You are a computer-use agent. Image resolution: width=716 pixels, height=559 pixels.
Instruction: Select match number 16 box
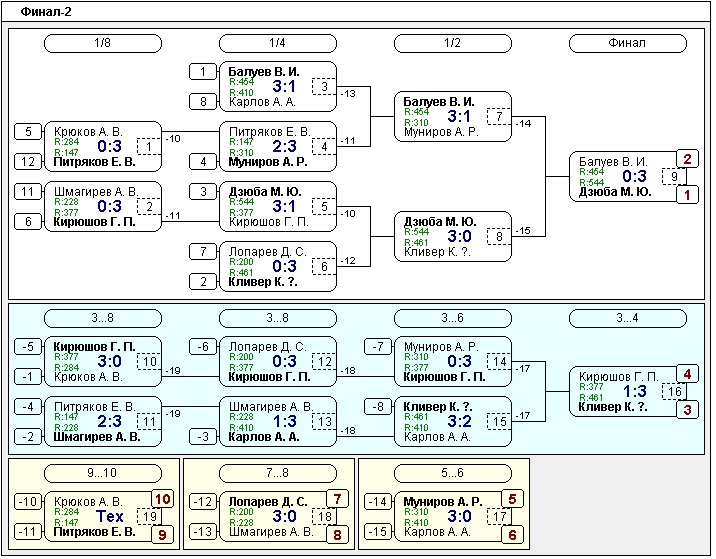[x=676, y=392]
